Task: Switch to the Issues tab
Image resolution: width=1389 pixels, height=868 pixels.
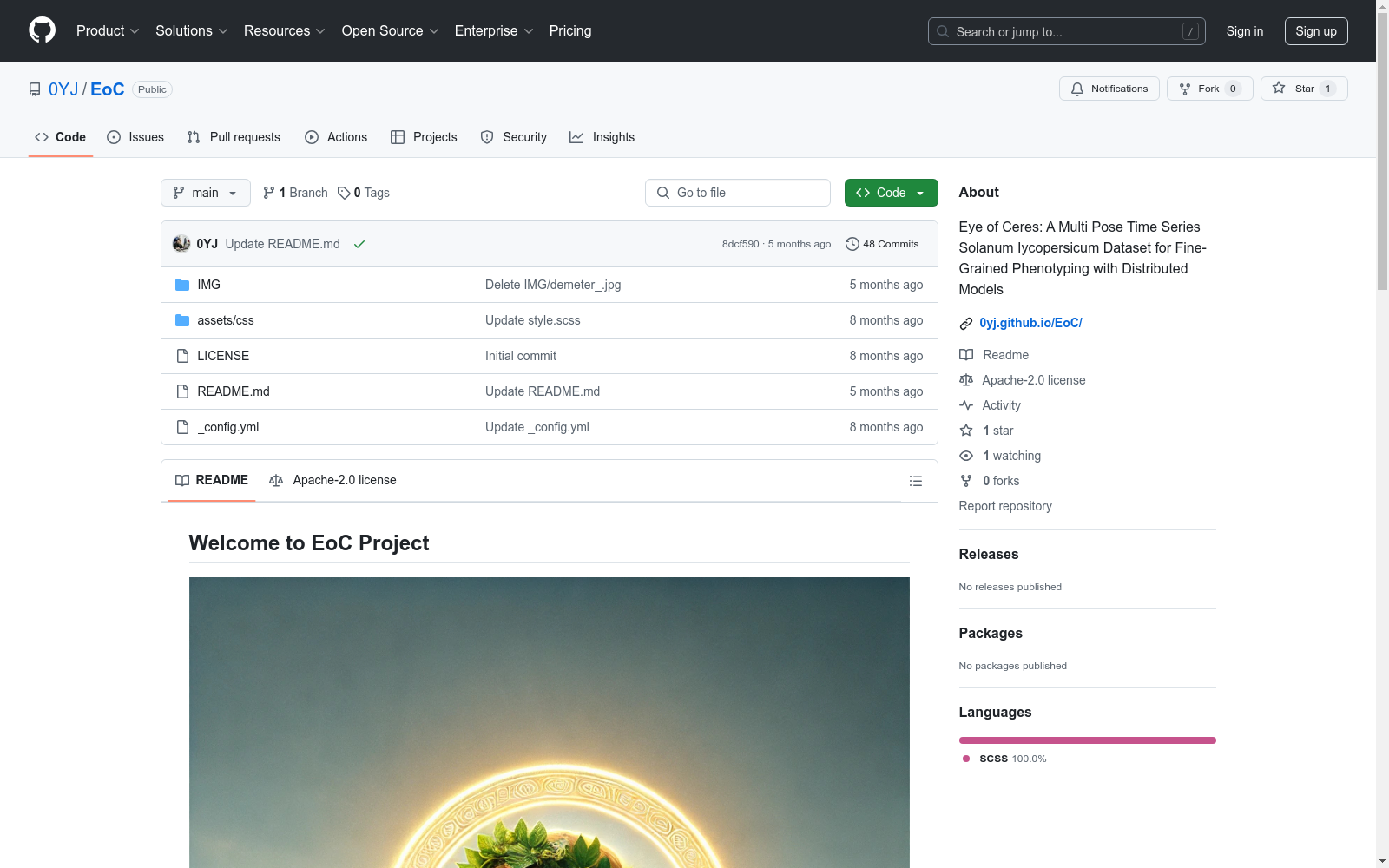Action: (x=135, y=137)
